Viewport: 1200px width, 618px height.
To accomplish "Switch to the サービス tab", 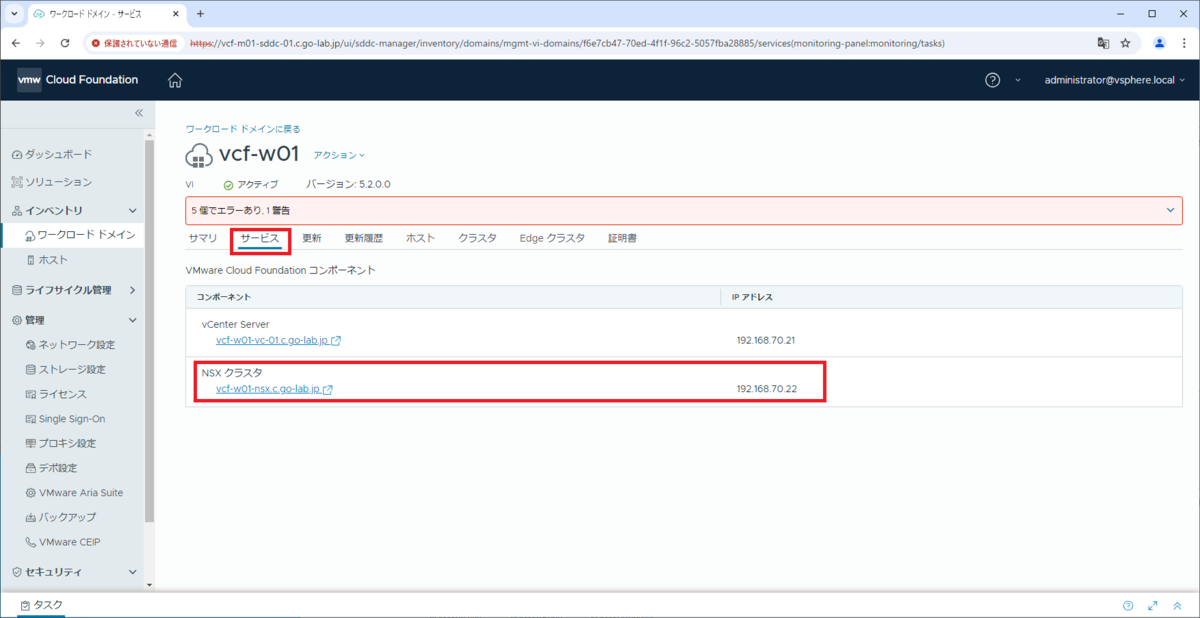I will click(x=260, y=238).
